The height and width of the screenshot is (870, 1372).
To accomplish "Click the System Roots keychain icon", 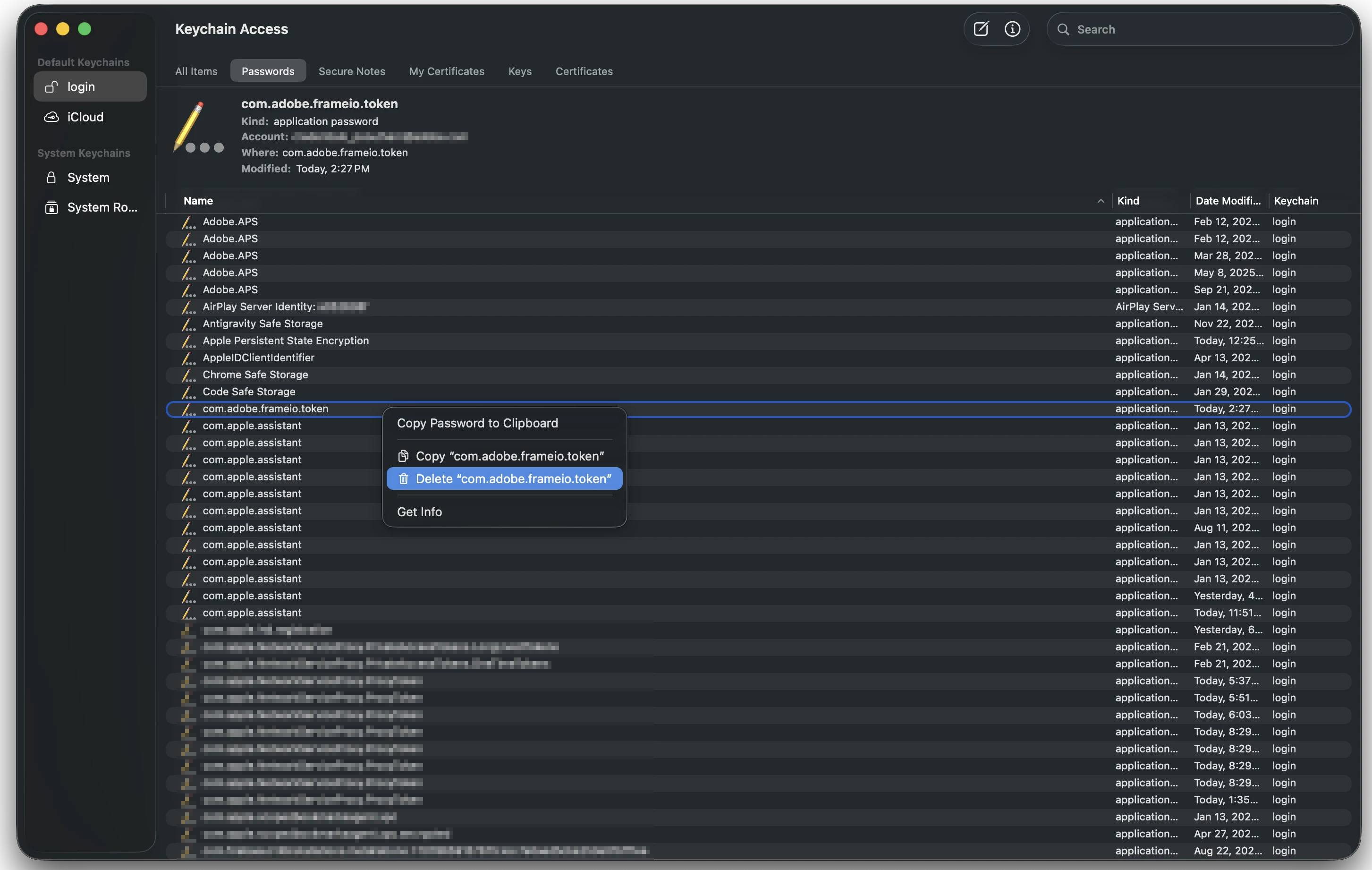I will (x=51, y=207).
